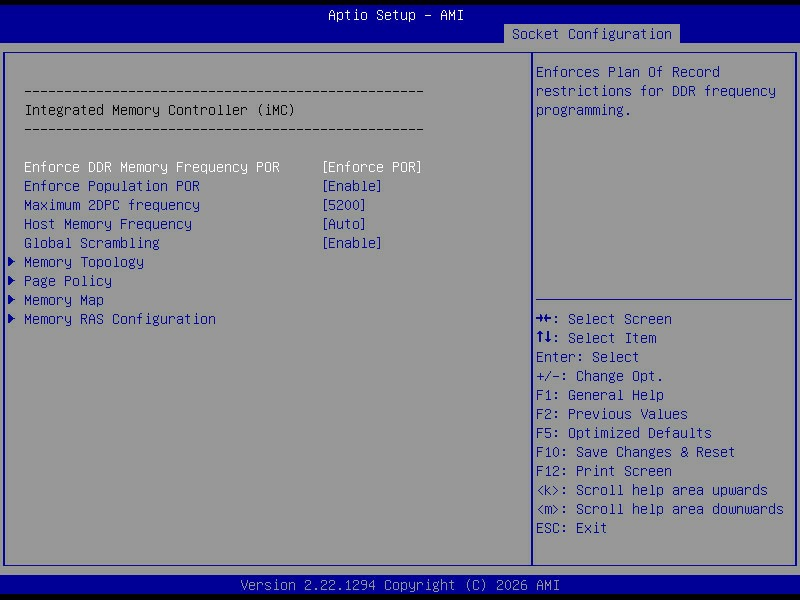Viewport: 800px width, 600px height.
Task: Select Enforce DDR Memory Frequency POR label
Action: point(152,167)
